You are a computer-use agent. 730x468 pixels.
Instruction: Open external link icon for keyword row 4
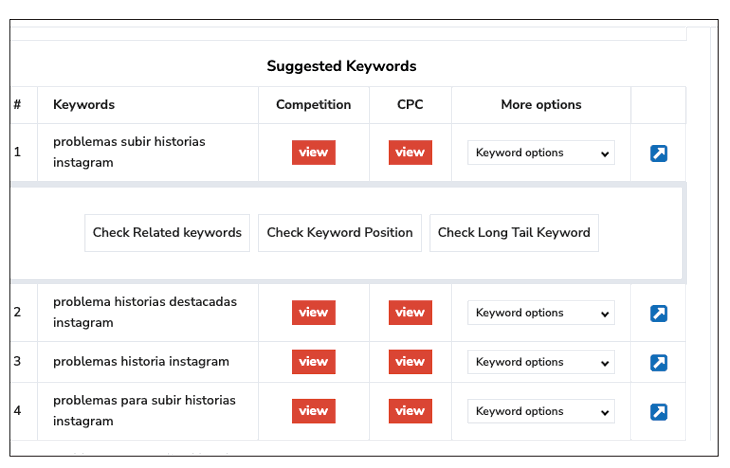[658, 411]
